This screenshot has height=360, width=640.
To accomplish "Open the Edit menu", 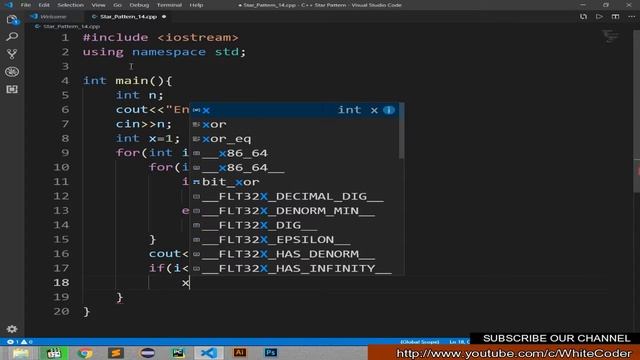I will coord(44,5).
